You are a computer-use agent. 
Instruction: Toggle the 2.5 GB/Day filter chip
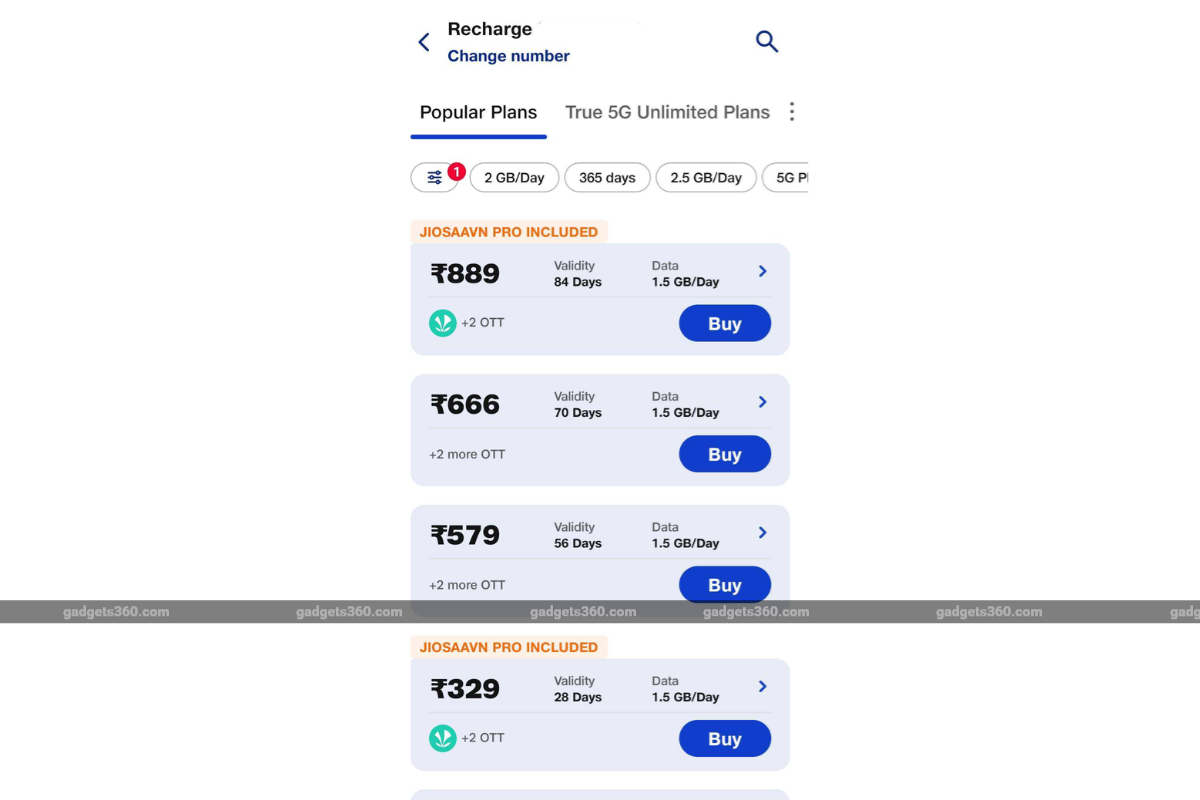pyautogui.click(x=706, y=178)
